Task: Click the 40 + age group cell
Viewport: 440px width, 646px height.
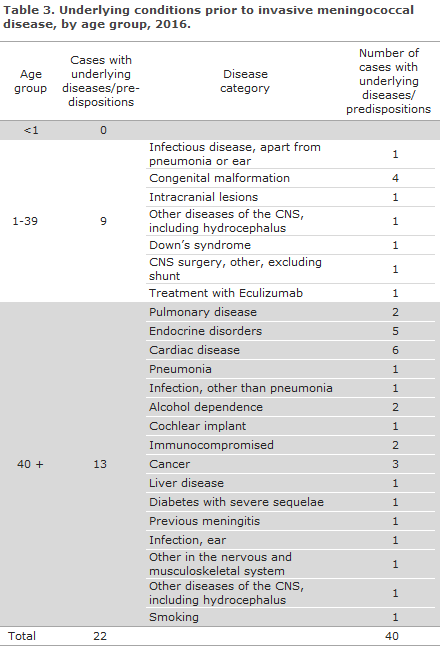Action: pos(30,464)
